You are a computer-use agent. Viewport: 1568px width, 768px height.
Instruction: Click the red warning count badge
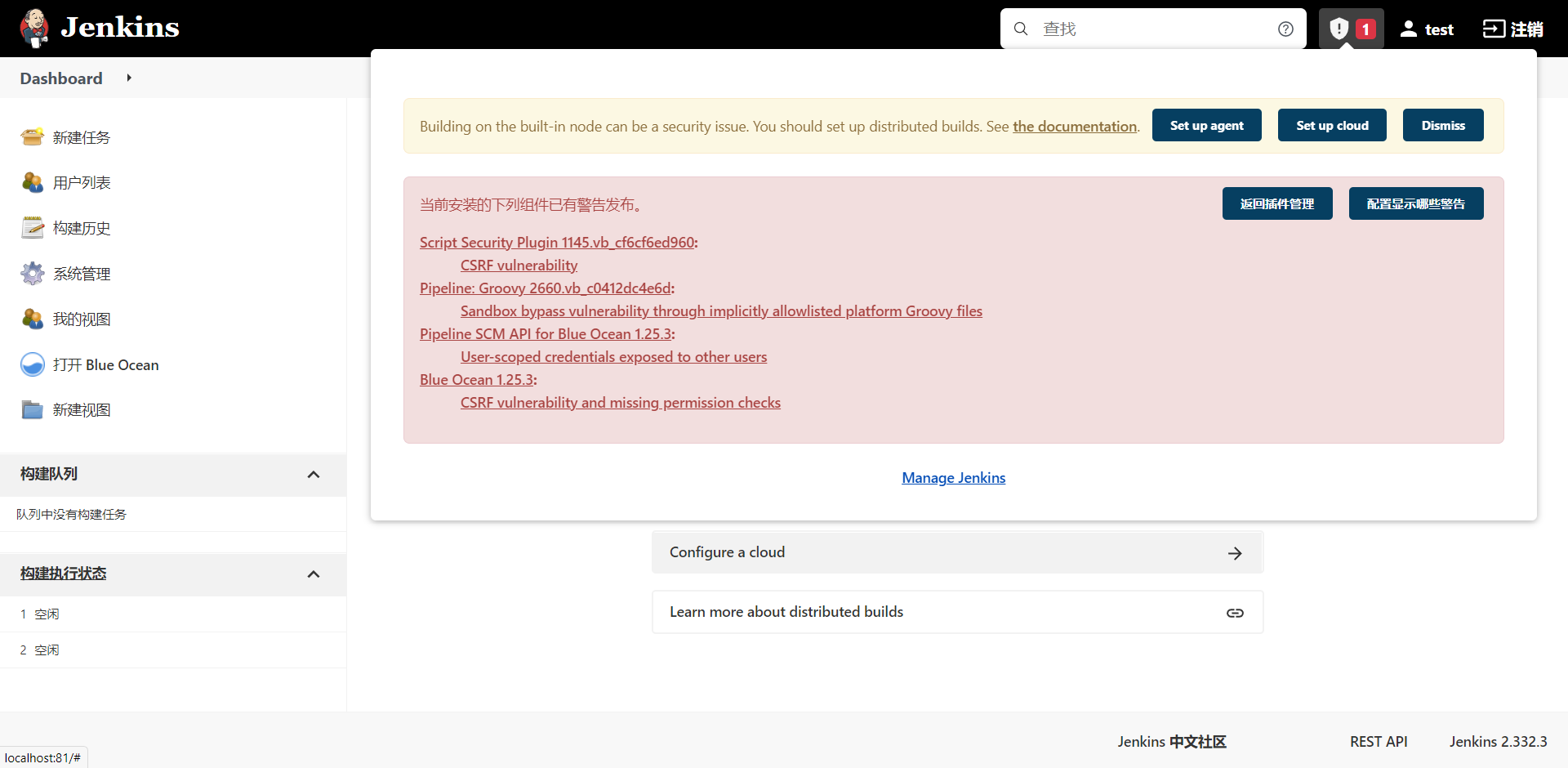1365,29
